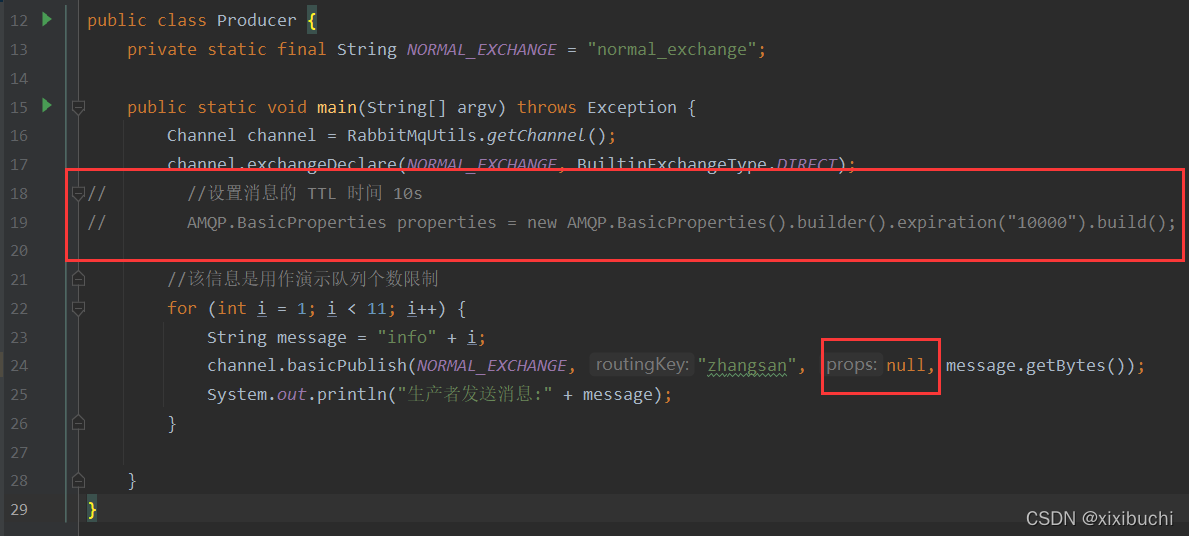Image resolution: width=1189 pixels, height=536 pixels.
Task: Toggle the fold end marker on line 26
Action: [77, 423]
